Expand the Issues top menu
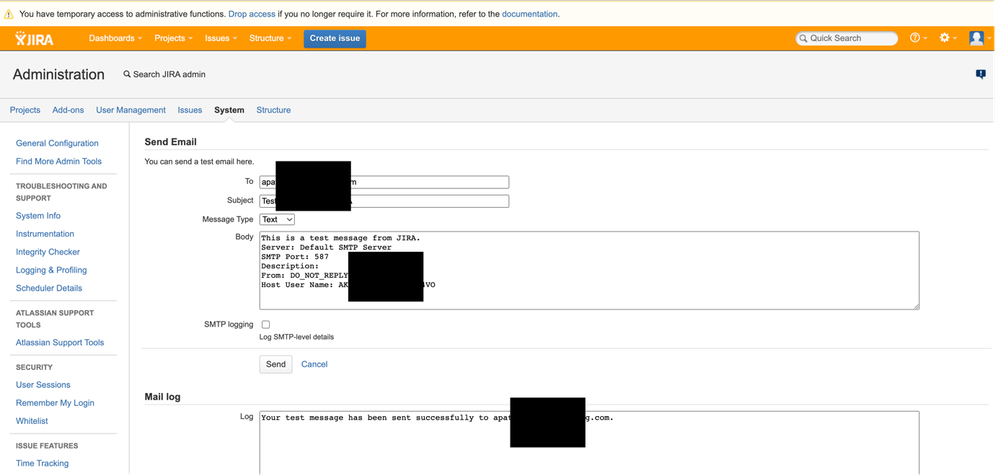This screenshot has width=998, height=476. pyautogui.click(x=220, y=38)
